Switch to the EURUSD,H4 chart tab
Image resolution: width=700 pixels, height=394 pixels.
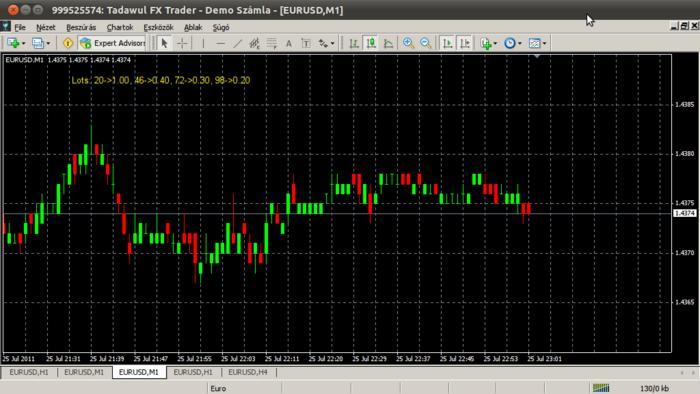coord(248,372)
